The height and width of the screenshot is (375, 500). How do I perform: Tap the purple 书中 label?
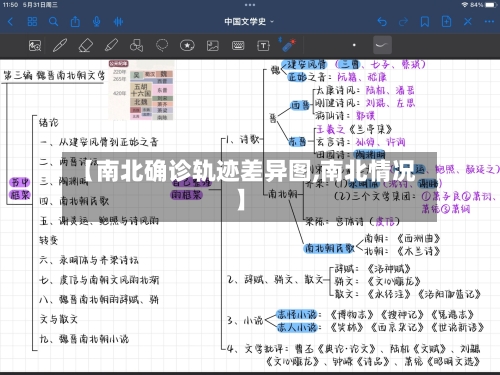(20, 182)
